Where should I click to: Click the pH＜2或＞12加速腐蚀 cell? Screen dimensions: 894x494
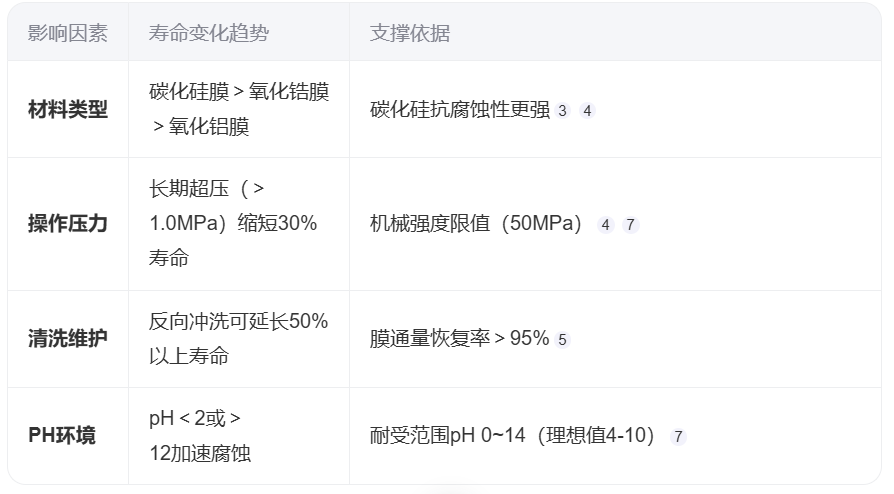pos(200,435)
